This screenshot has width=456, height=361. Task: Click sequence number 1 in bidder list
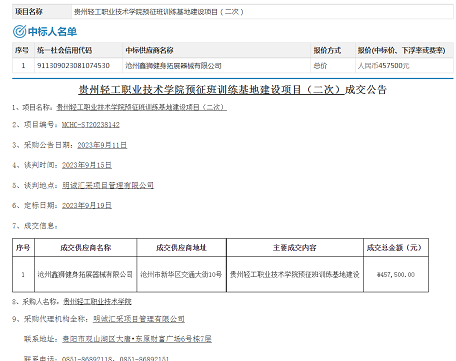(x=23, y=66)
